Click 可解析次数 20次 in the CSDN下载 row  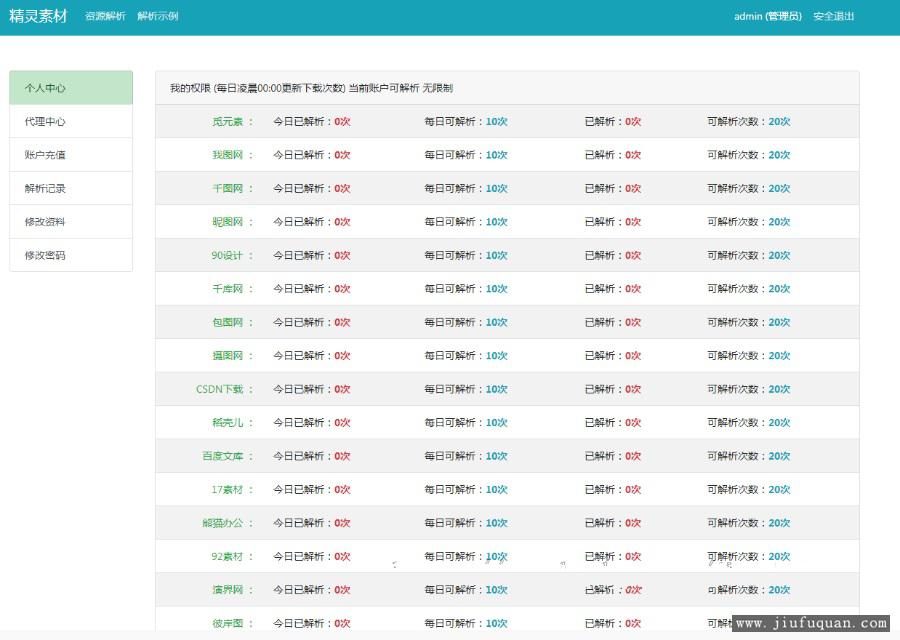click(748, 389)
